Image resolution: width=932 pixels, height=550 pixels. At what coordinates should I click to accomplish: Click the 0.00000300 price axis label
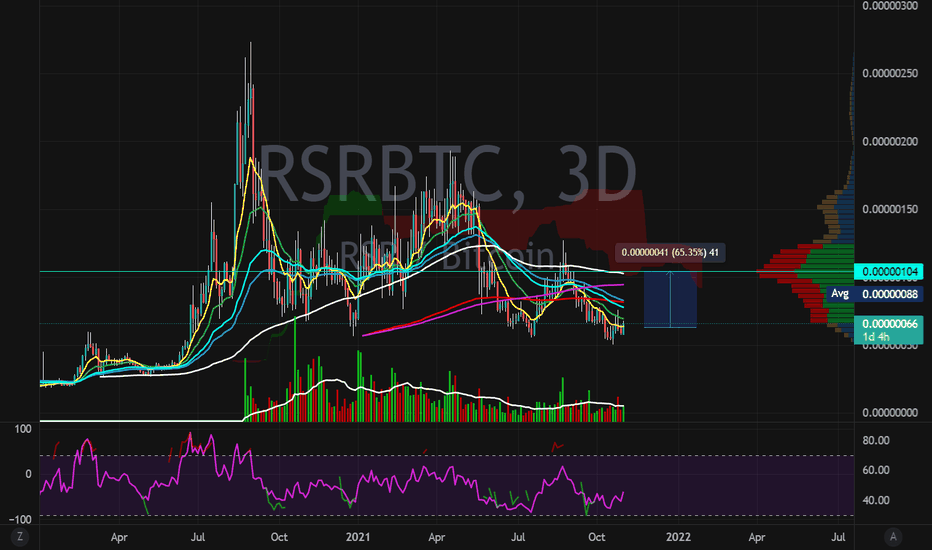point(890,6)
